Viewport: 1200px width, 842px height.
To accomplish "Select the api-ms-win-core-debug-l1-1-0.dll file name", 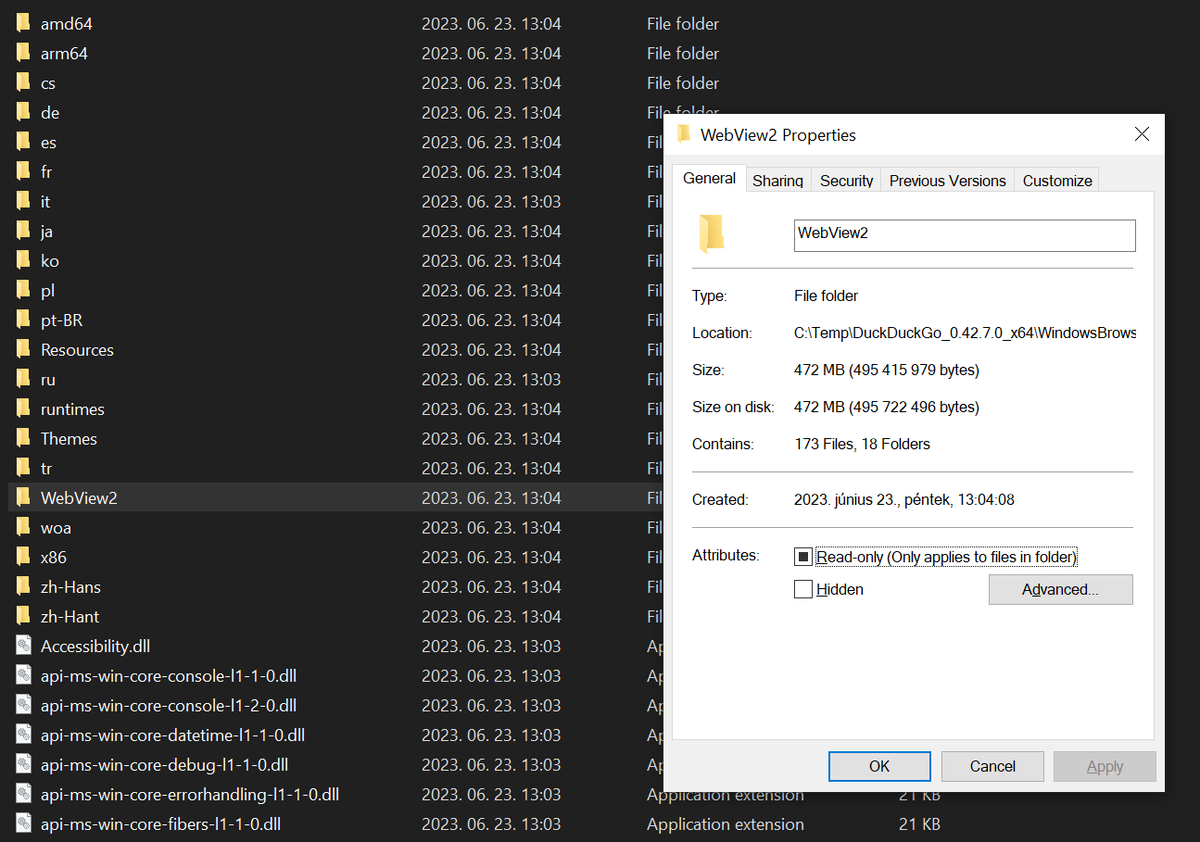I will pyautogui.click(x=165, y=765).
